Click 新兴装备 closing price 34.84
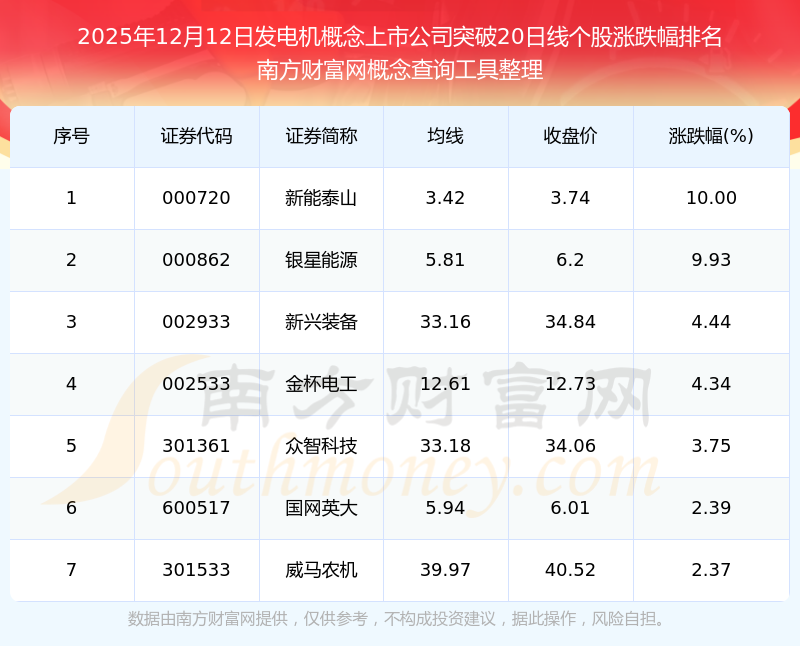800x646 pixels. tap(570, 322)
